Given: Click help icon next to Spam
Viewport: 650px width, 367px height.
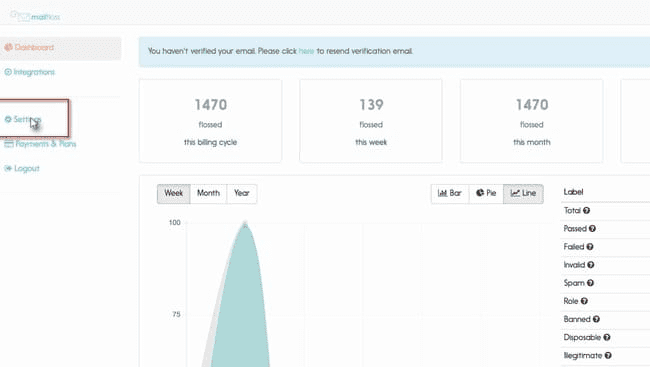Looking at the screenshot, I should coord(590,283).
